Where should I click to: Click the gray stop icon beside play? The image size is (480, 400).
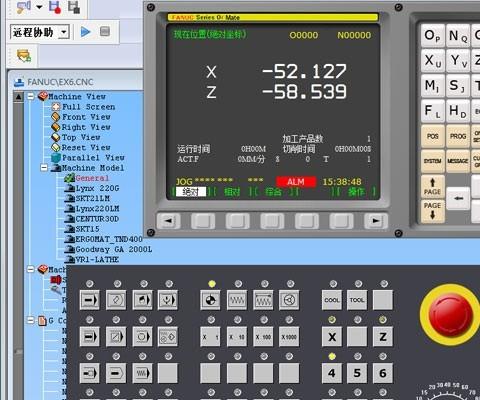pyautogui.click(x=105, y=32)
